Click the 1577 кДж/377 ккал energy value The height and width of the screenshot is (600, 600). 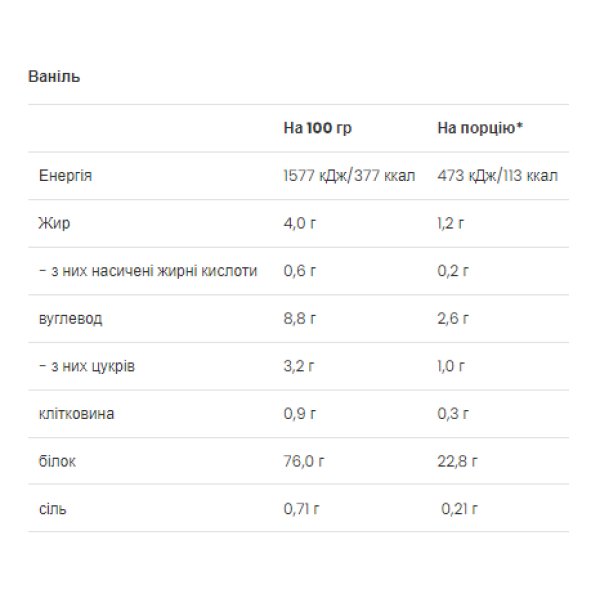tap(350, 176)
